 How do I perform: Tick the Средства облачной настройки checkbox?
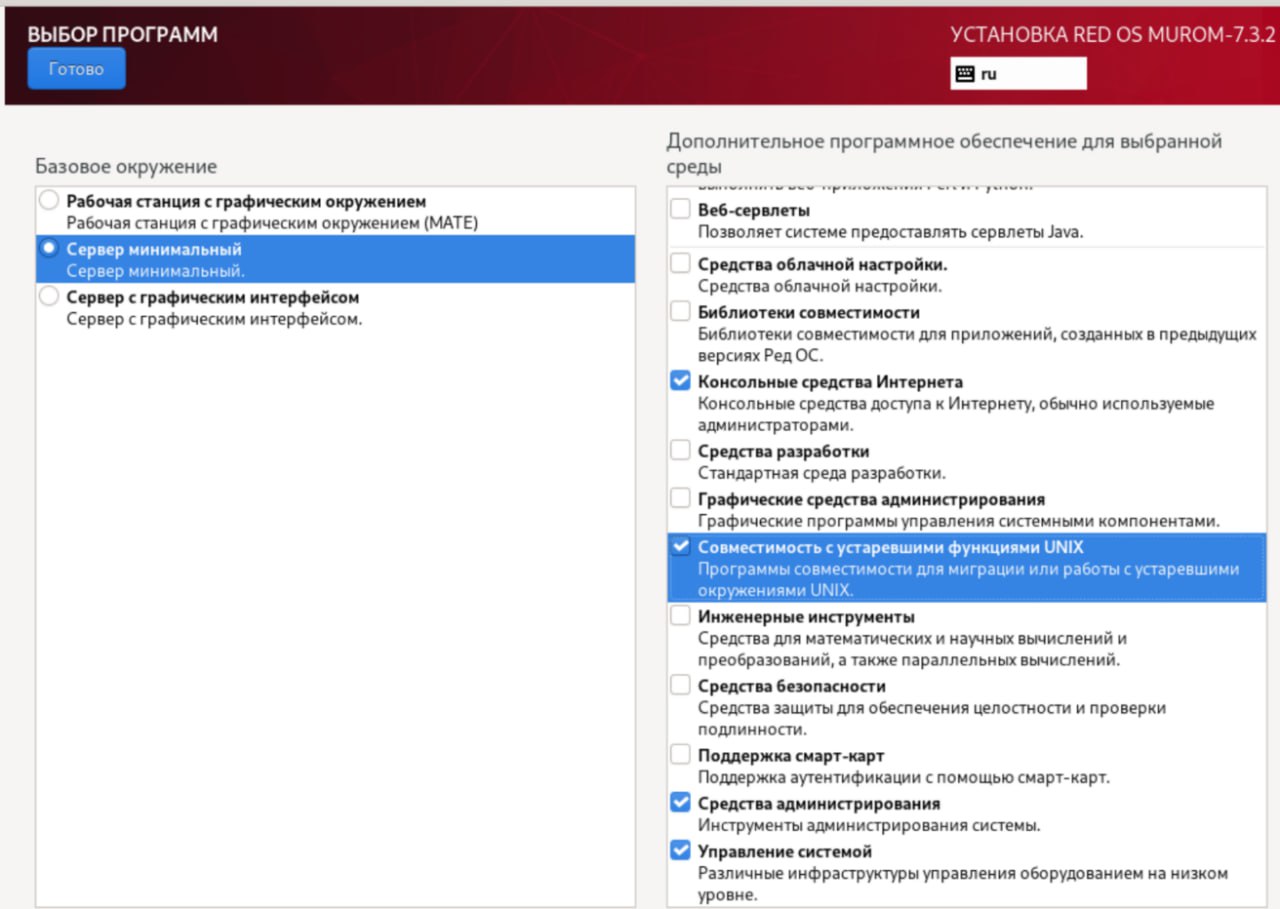680,264
